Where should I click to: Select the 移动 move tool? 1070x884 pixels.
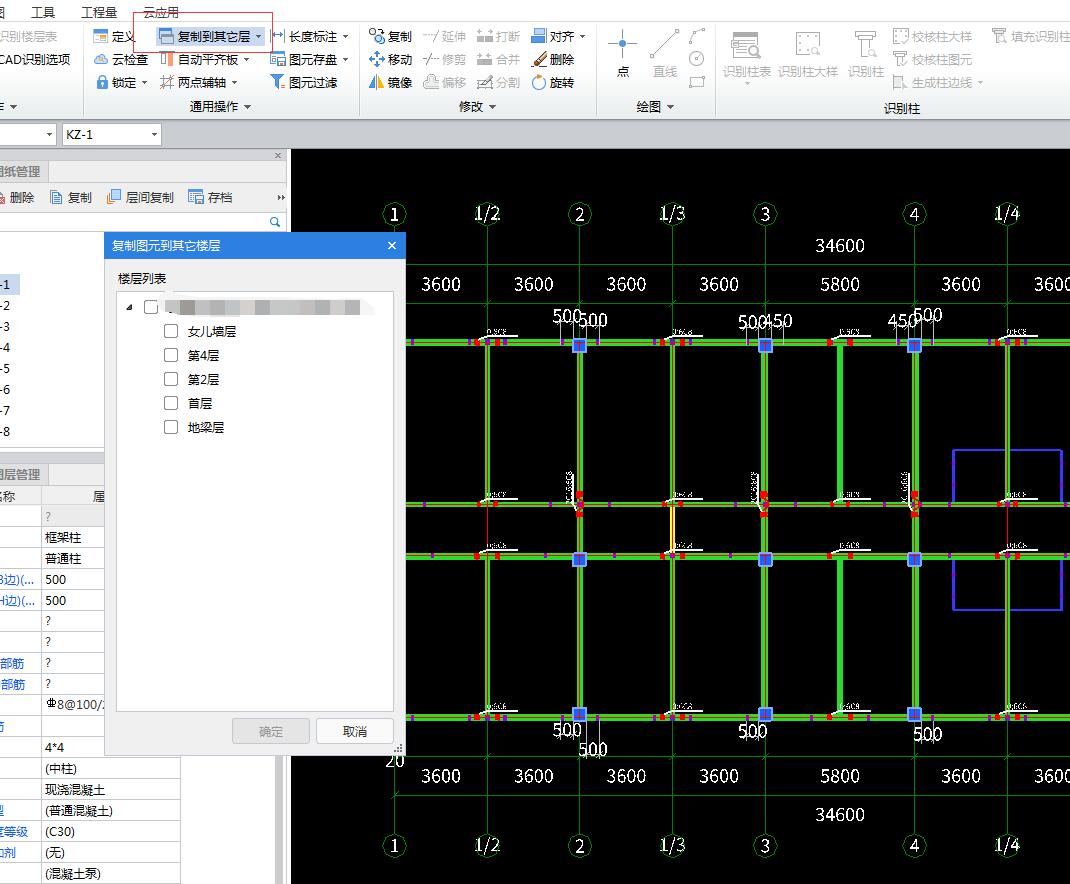click(390, 59)
